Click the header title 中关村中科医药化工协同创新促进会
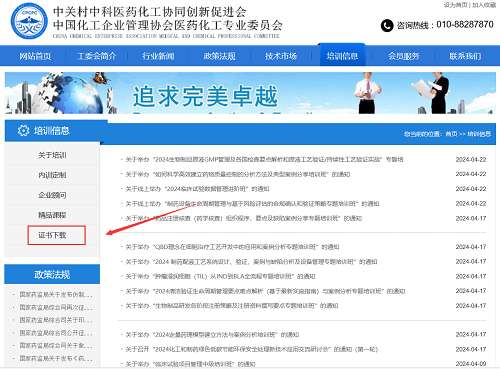The width and height of the screenshot is (500, 369). click(x=150, y=12)
